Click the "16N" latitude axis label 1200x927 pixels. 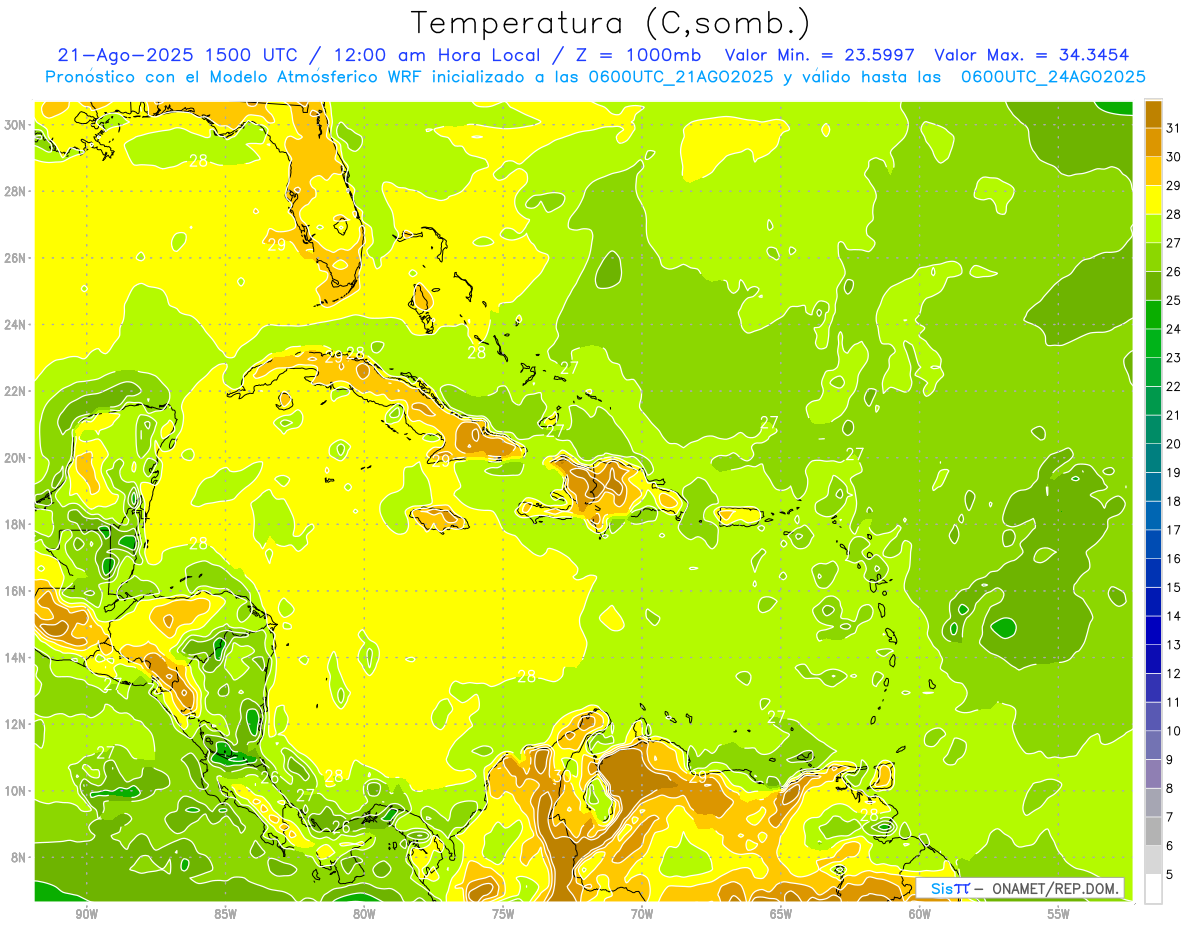(x=16, y=591)
